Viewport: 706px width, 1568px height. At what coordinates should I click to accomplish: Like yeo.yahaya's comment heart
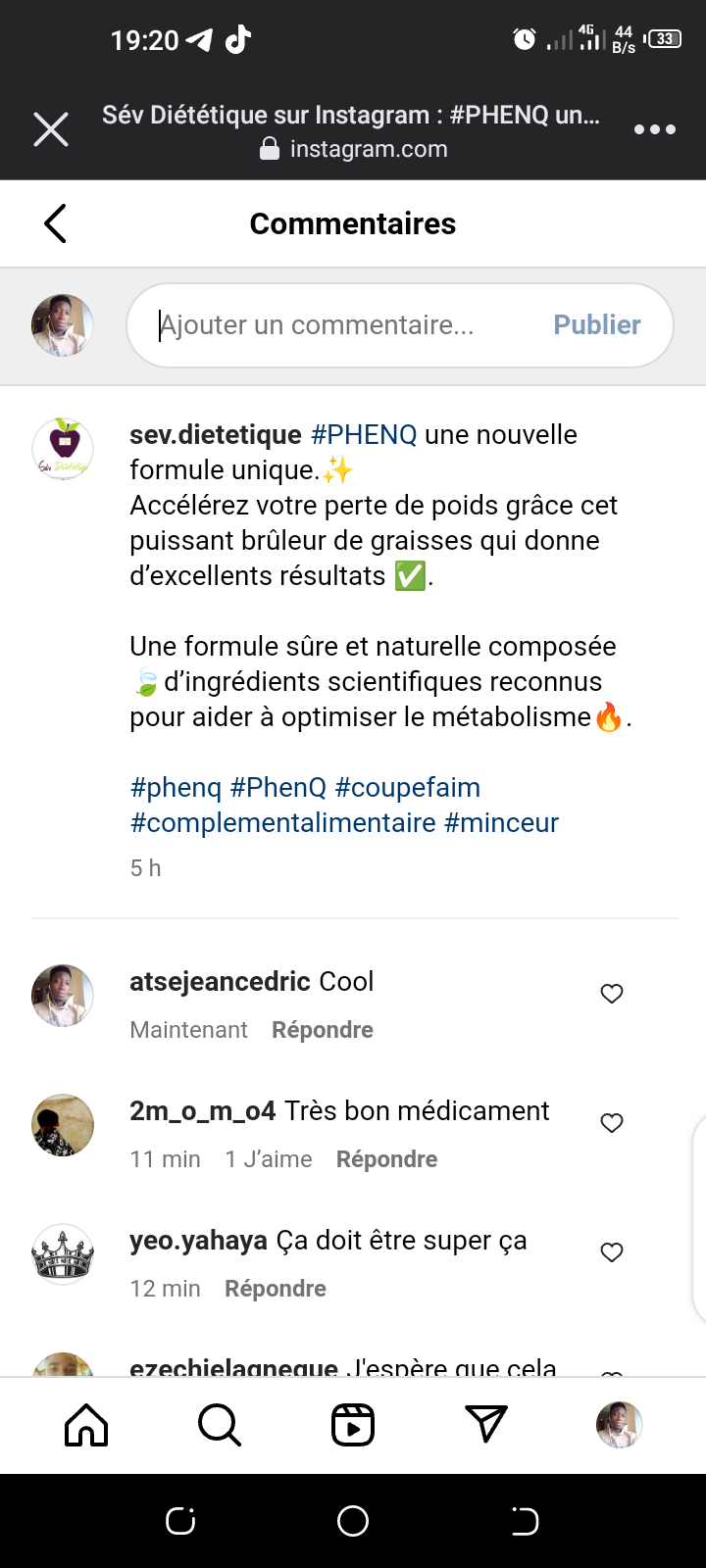(x=612, y=1252)
